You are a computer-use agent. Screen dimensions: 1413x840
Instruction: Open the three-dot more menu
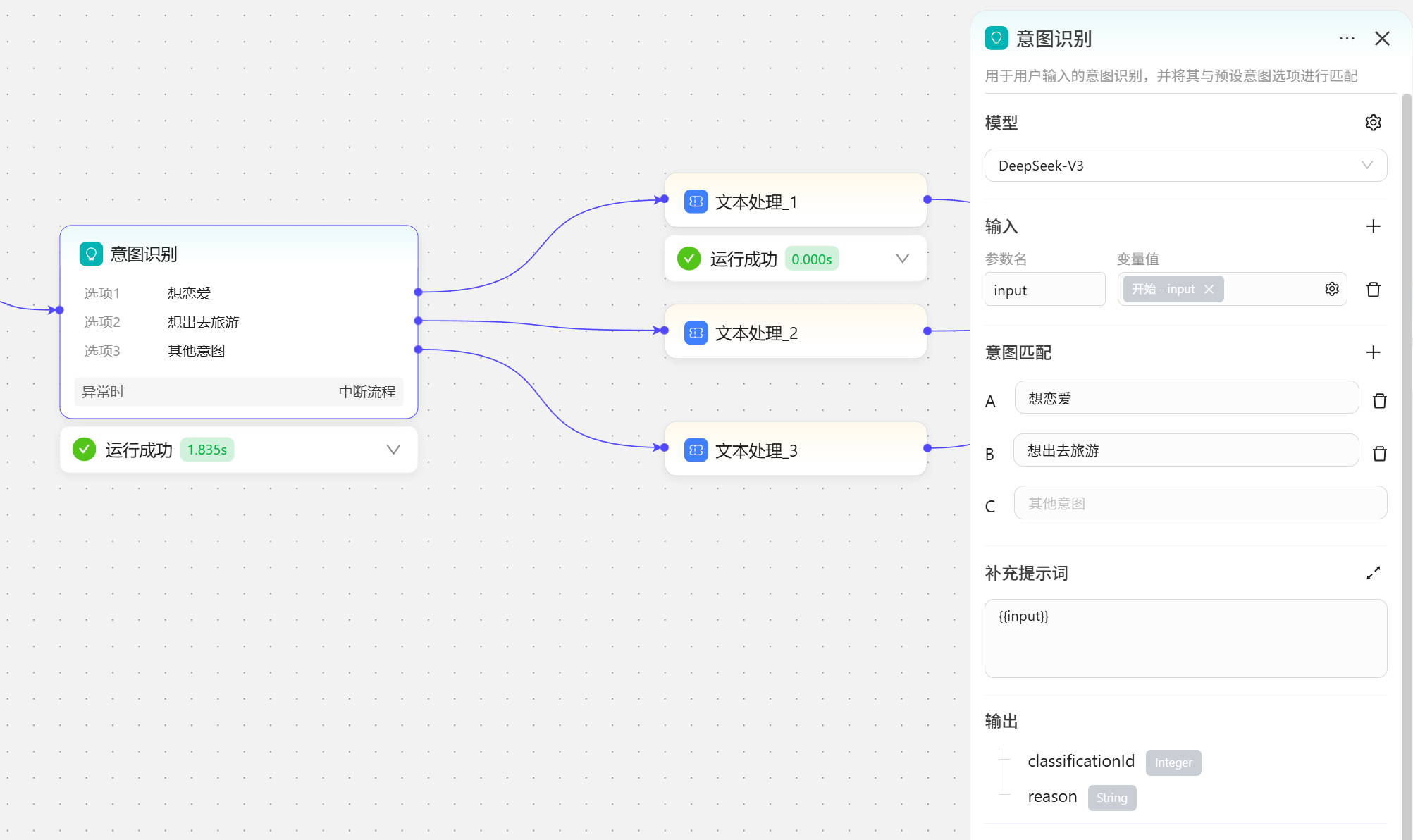1347,39
